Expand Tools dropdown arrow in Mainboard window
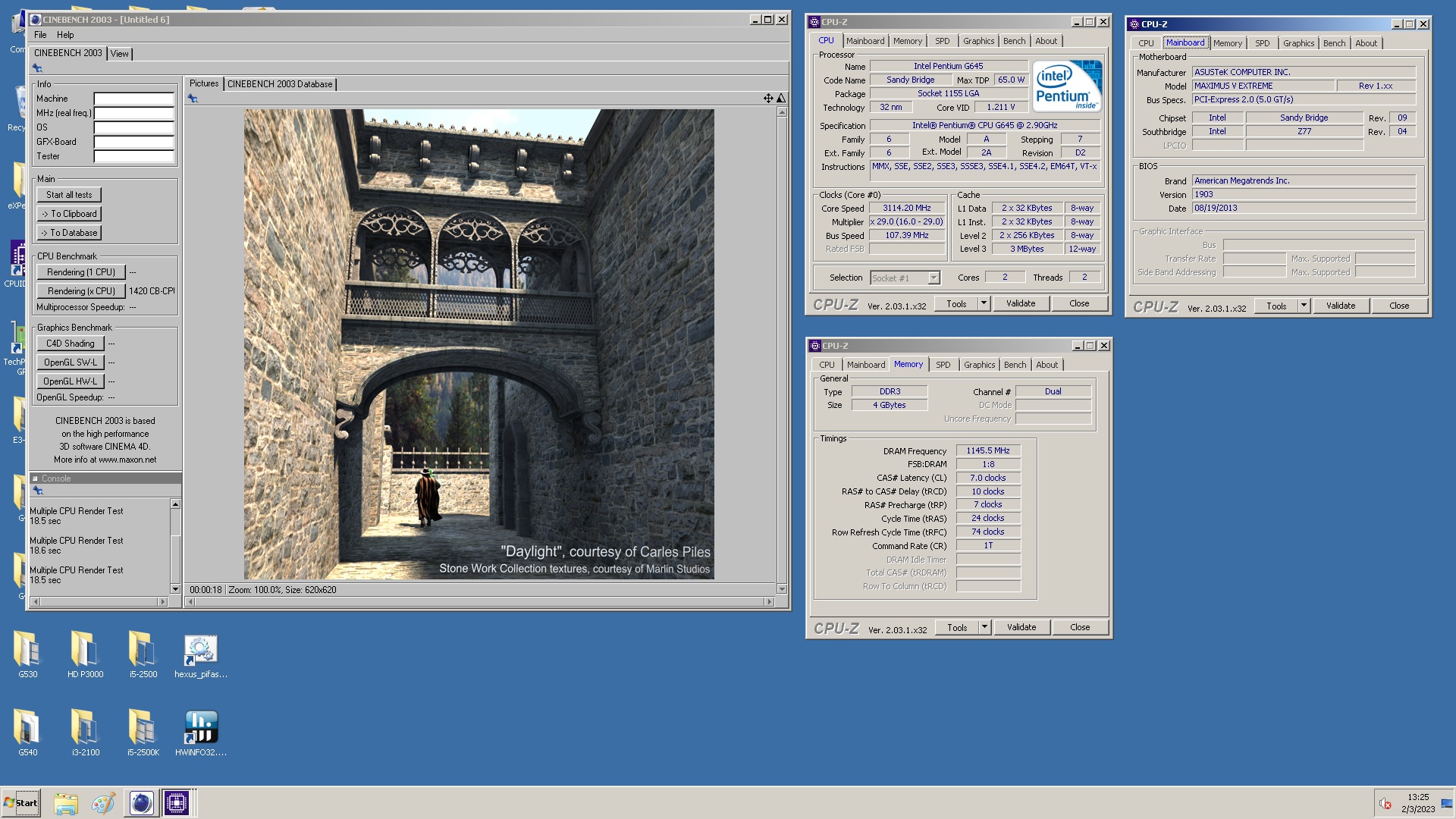 (x=1304, y=306)
